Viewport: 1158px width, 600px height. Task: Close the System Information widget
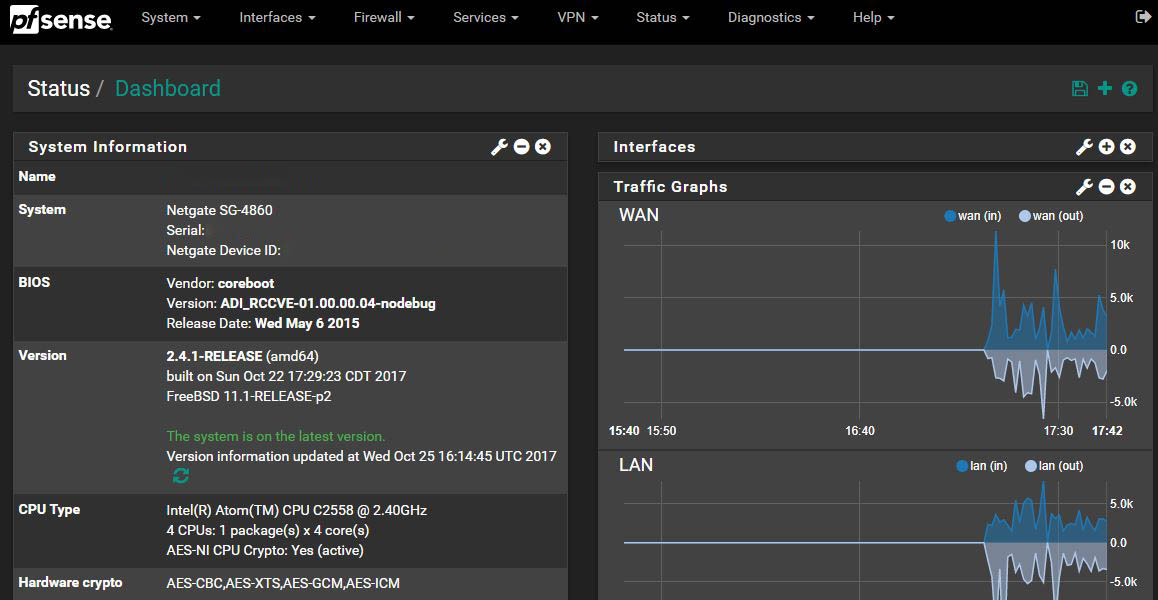543,147
